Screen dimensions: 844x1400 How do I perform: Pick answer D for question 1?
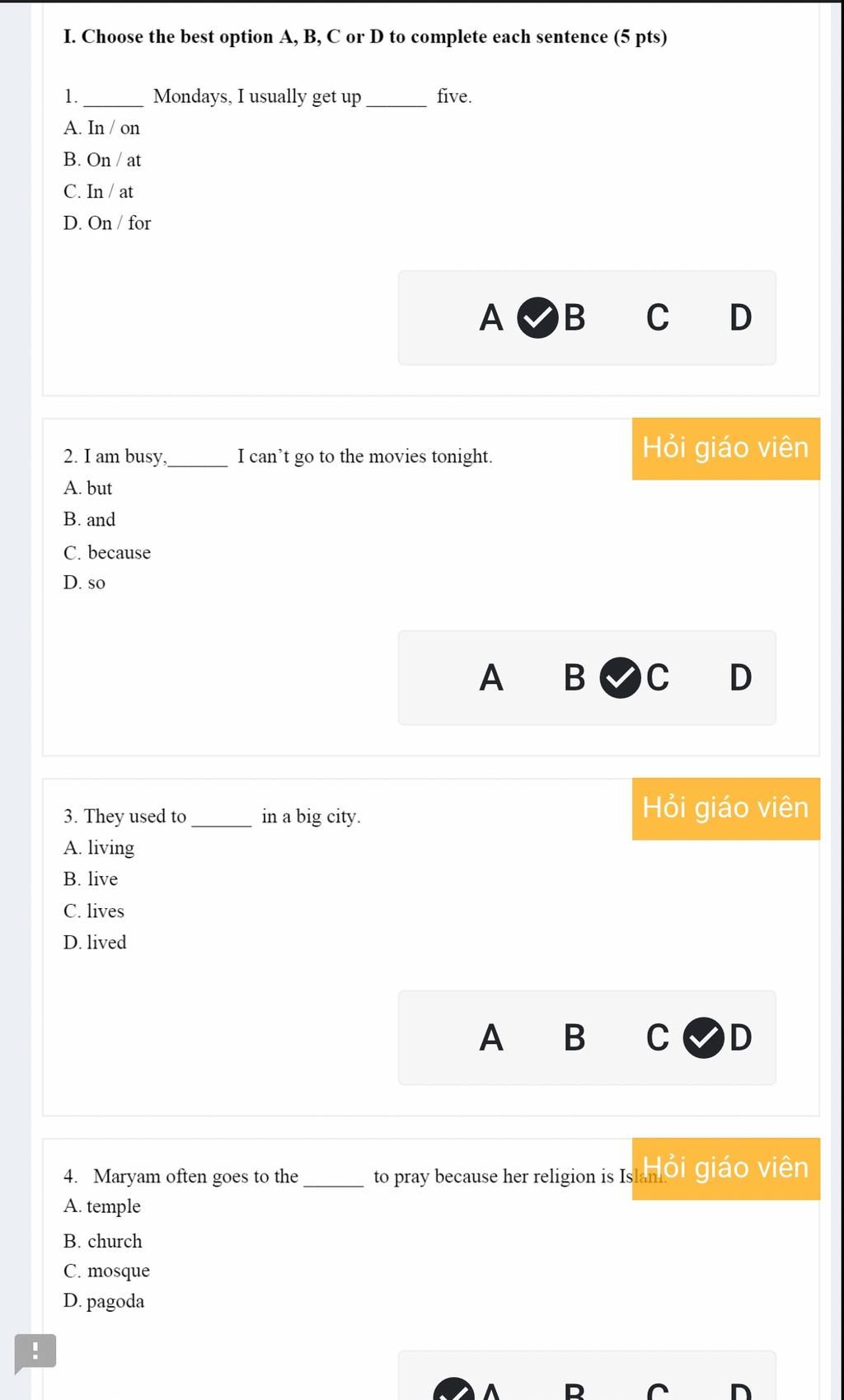coord(741,317)
